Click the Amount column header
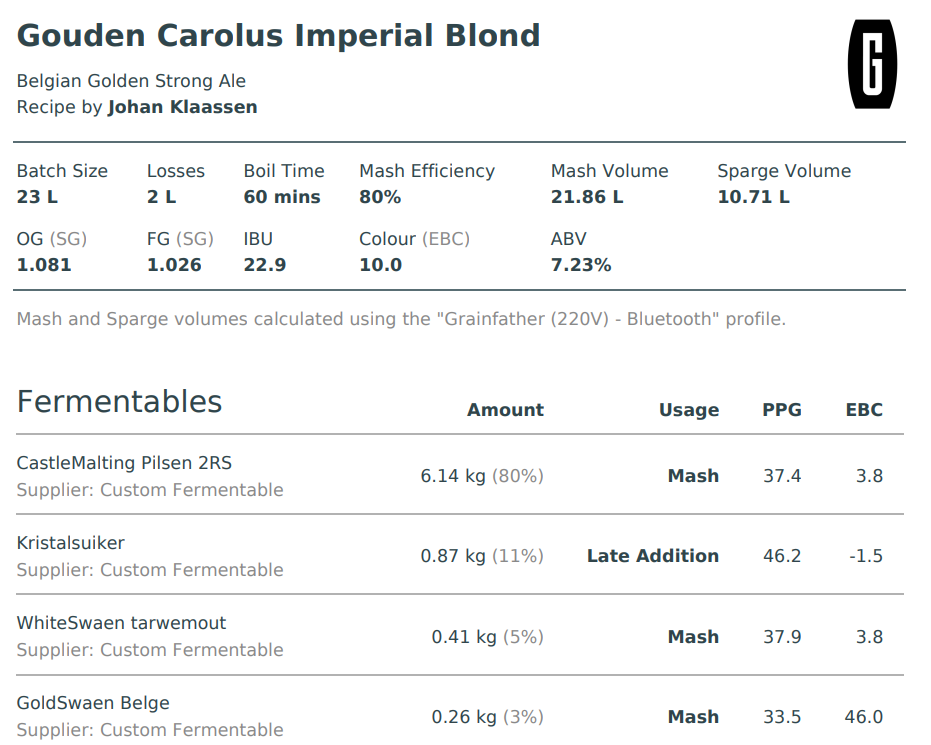931x745 pixels. click(505, 410)
